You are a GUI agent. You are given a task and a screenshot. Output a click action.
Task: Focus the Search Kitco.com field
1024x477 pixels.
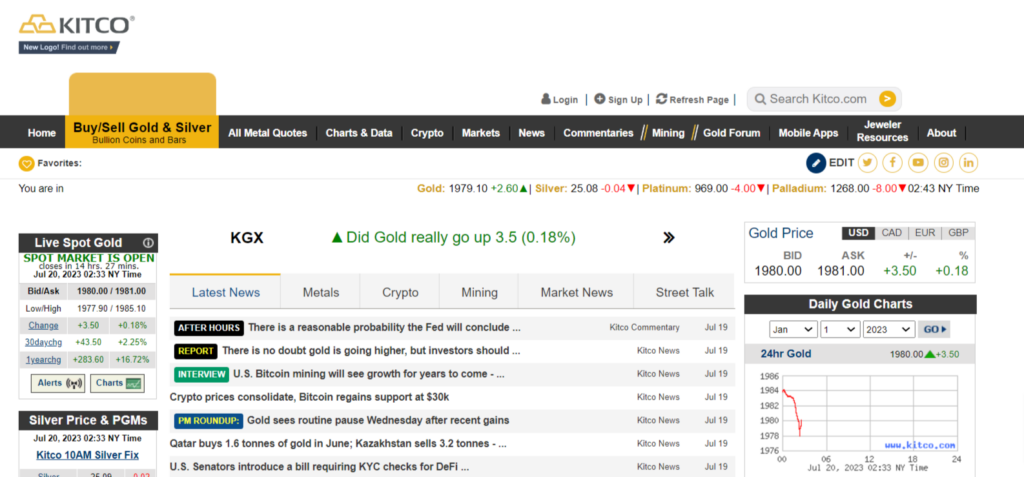[818, 99]
